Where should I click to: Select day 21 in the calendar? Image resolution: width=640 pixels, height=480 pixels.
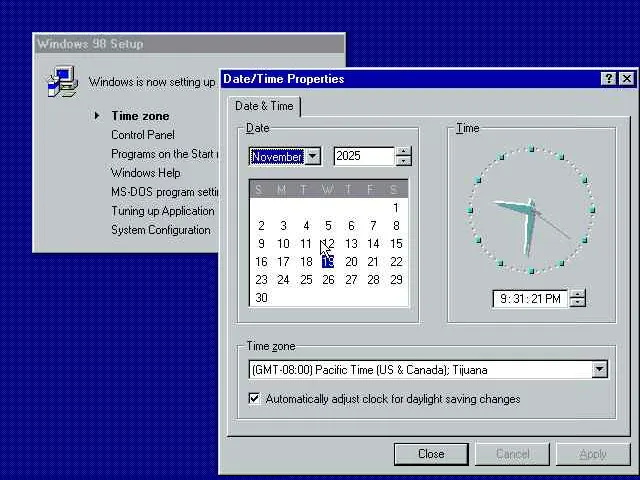(x=373, y=262)
